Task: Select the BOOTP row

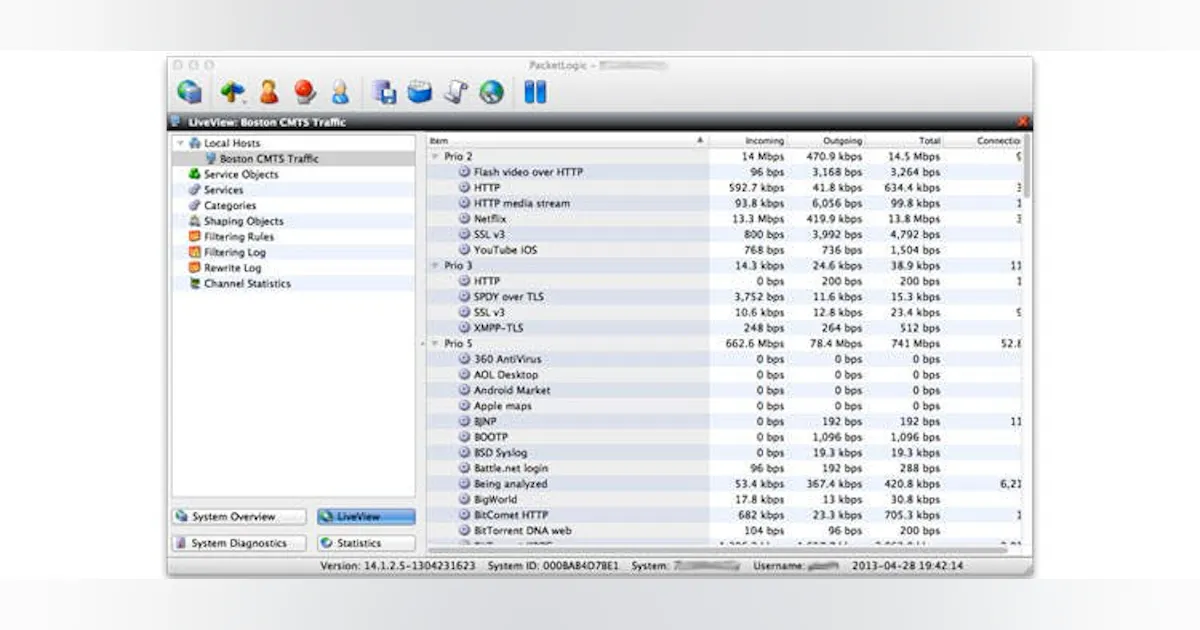Action: click(725, 437)
